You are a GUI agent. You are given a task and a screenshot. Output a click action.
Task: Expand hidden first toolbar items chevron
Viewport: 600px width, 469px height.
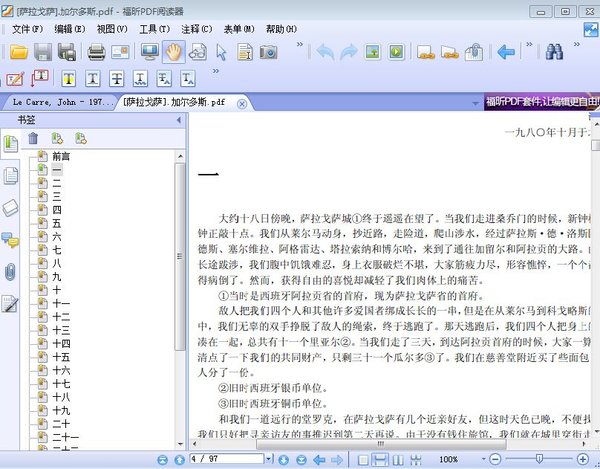coord(300,44)
